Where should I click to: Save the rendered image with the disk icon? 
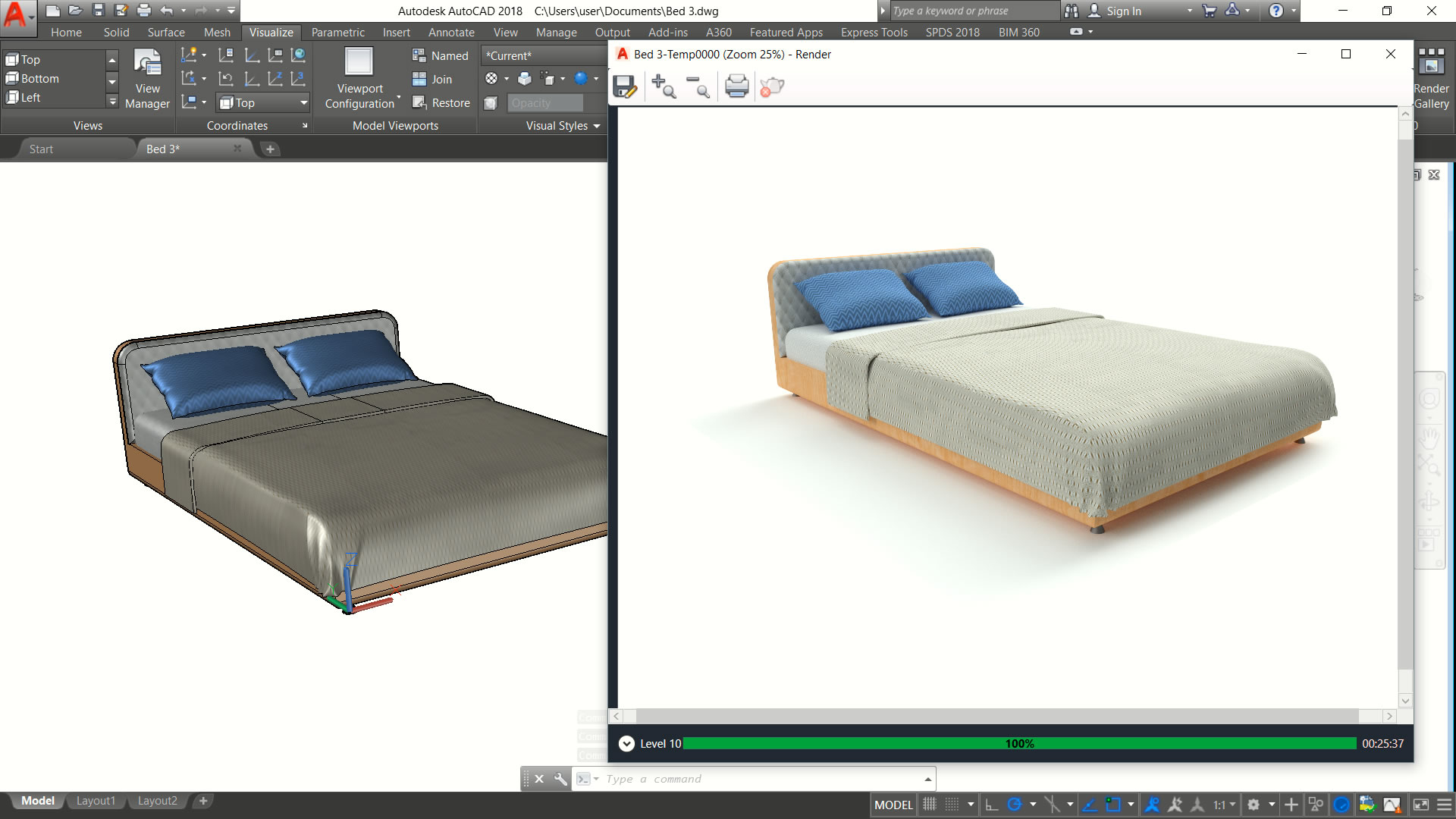625,86
